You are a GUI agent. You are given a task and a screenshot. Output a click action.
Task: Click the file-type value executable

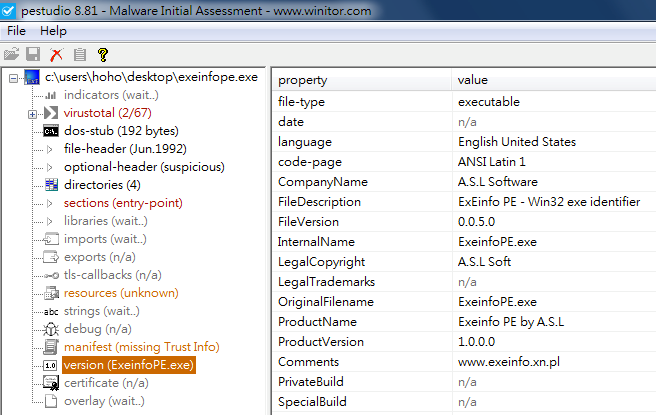click(x=489, y=102)
